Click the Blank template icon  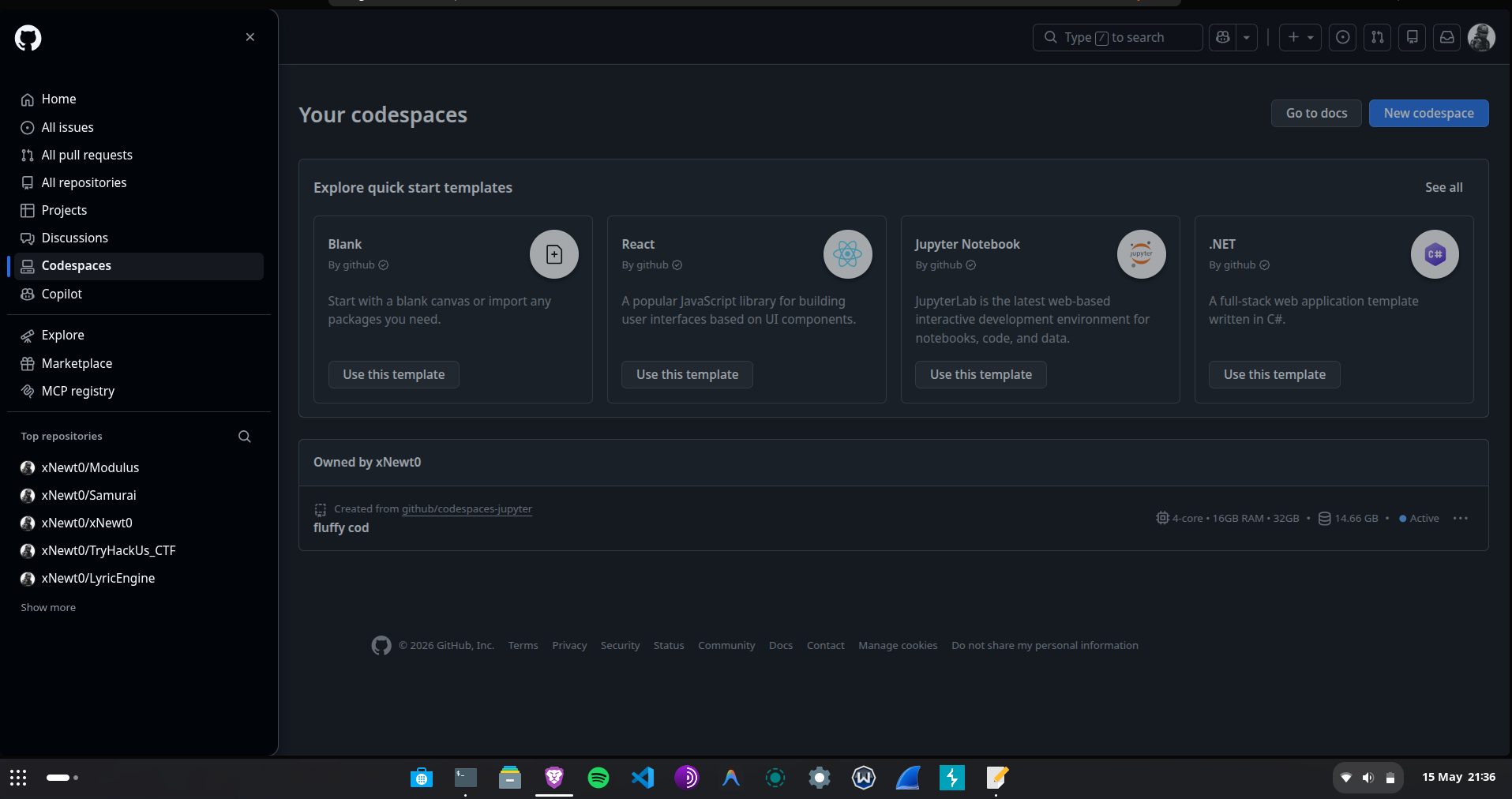pyautogui.click(x=554, y=254)
